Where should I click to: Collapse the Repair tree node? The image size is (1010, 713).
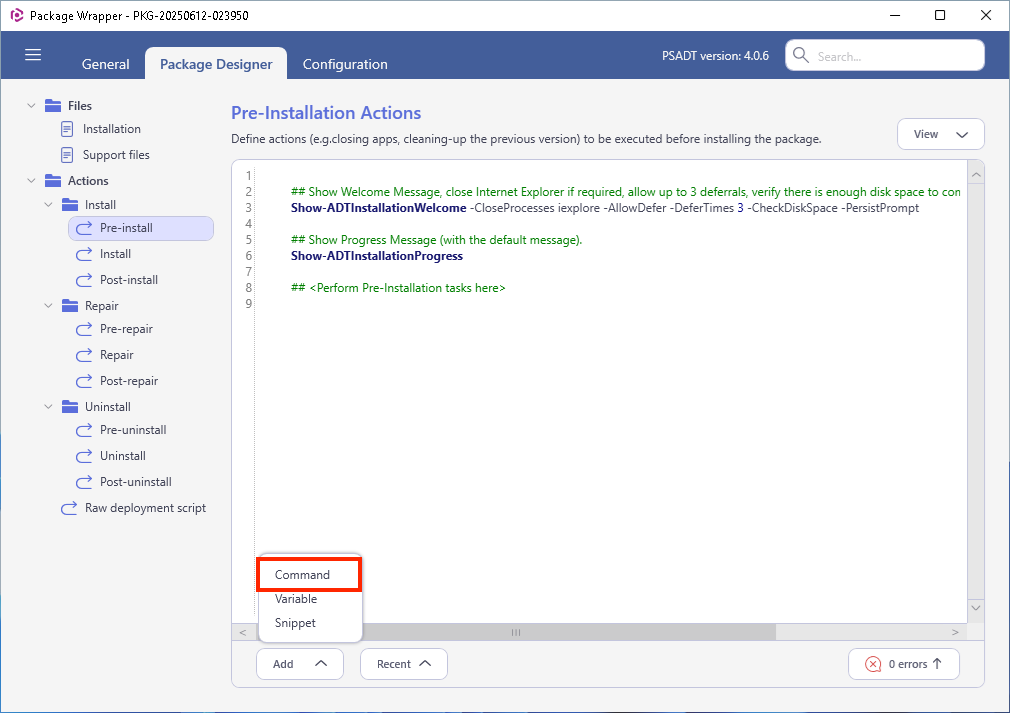pyautogui.click(x=48, y=306)
